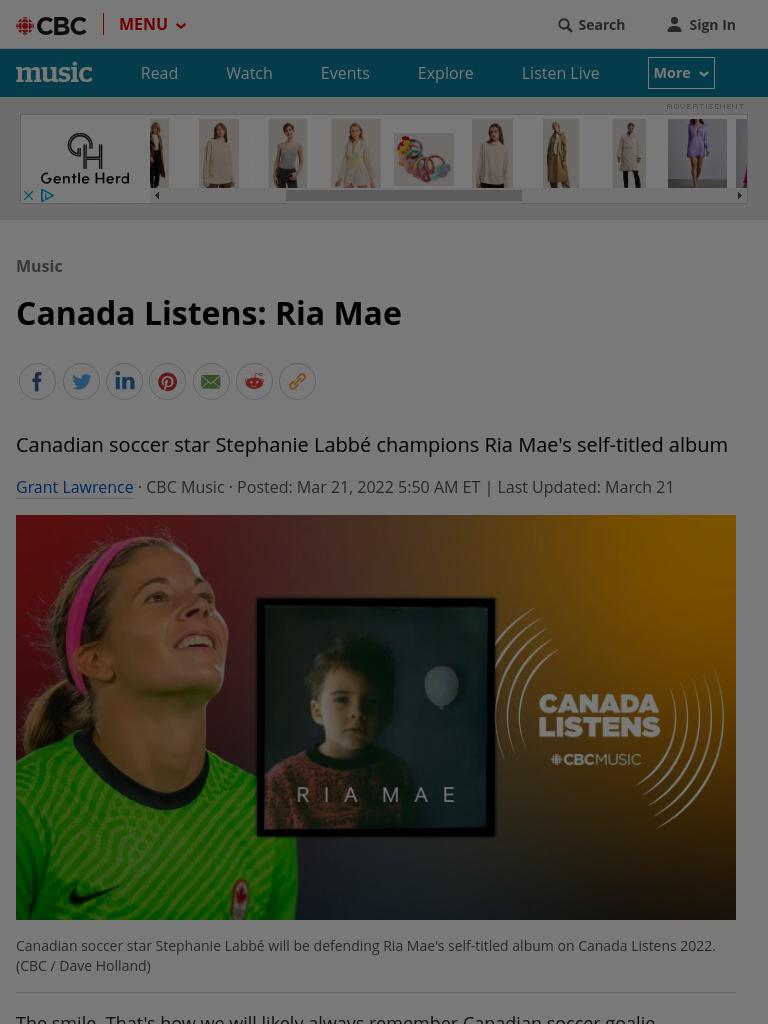Open Grant Lawrence author link
The height and width of the screenshot is (1024, 768).
74,487
